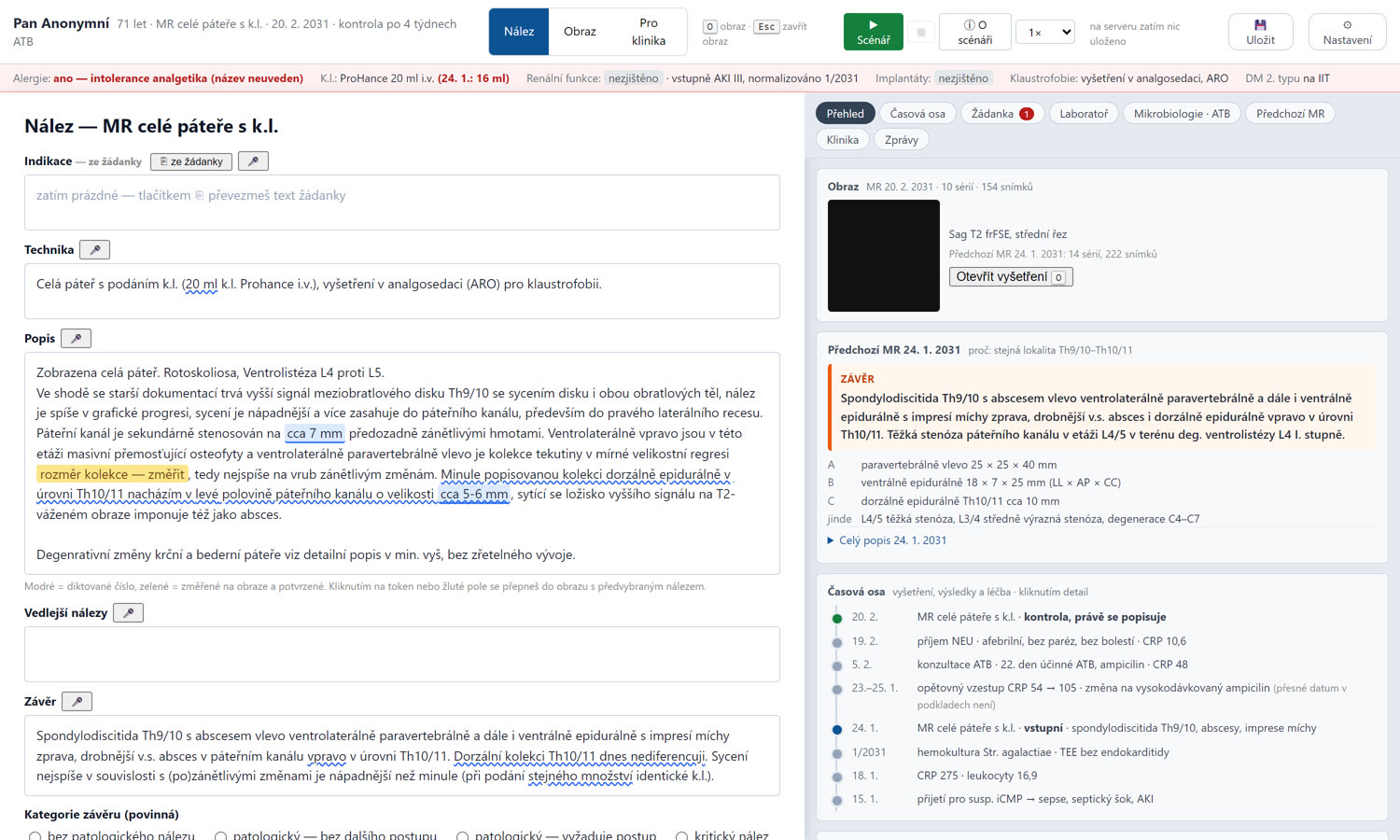
Task: Import indication text via 'ze žádanky' button
Action: [x=191, y=161]
